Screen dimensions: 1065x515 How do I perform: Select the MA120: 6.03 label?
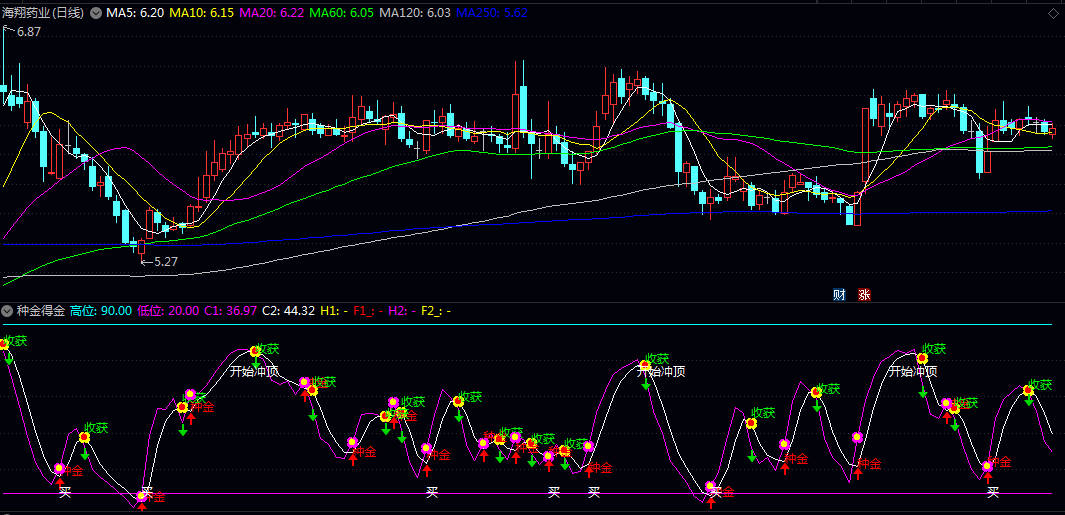[415, 13]
